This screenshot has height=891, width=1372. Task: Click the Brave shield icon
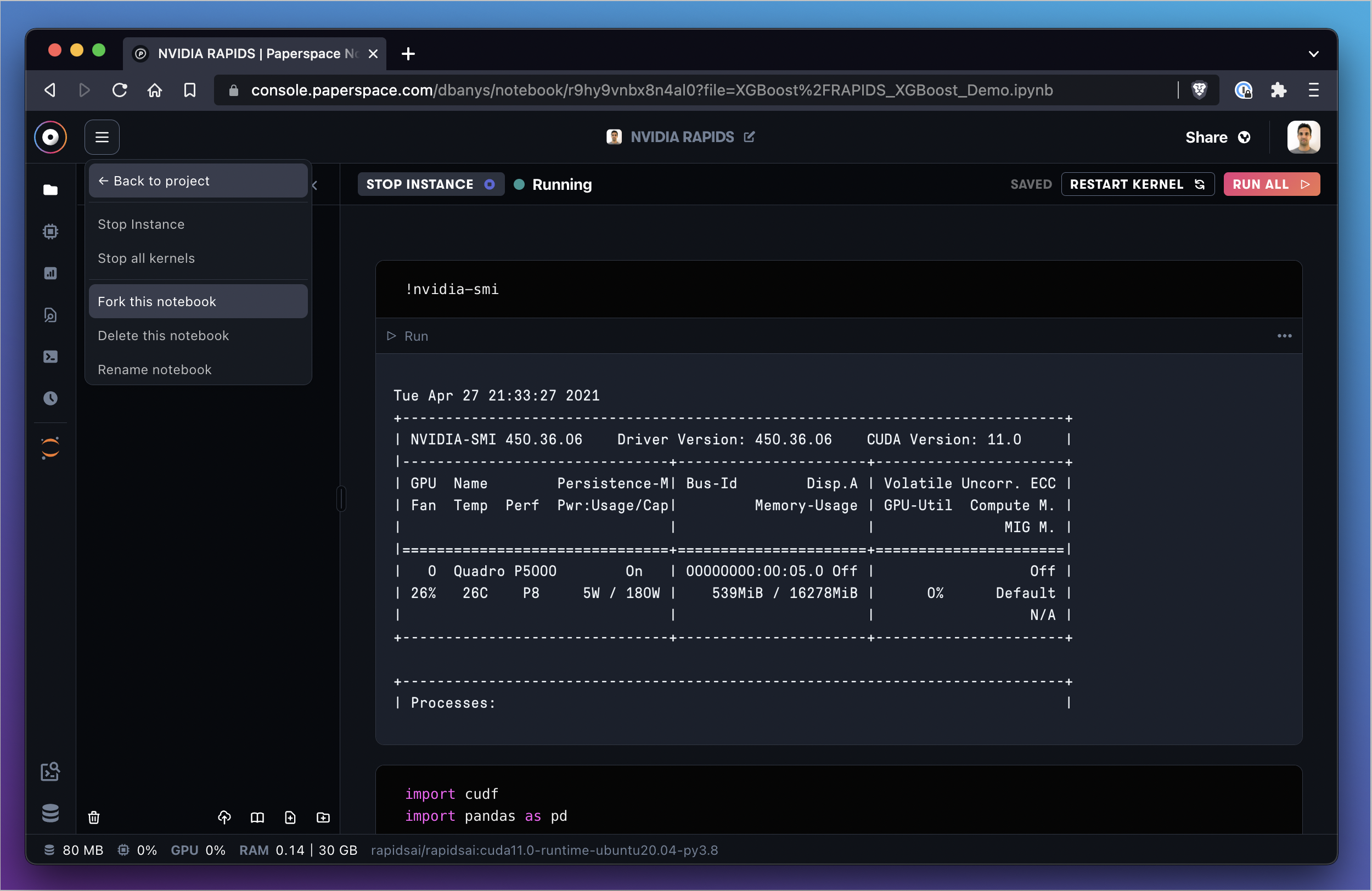1200,90
